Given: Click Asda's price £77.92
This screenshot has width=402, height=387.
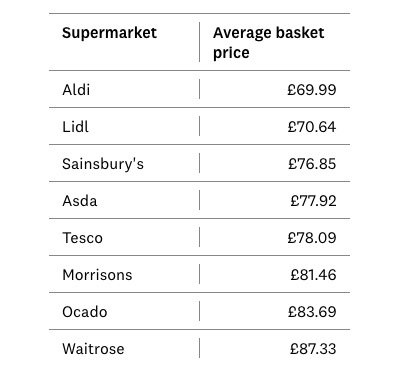Looking at the screenshot, I should [313, 201].
